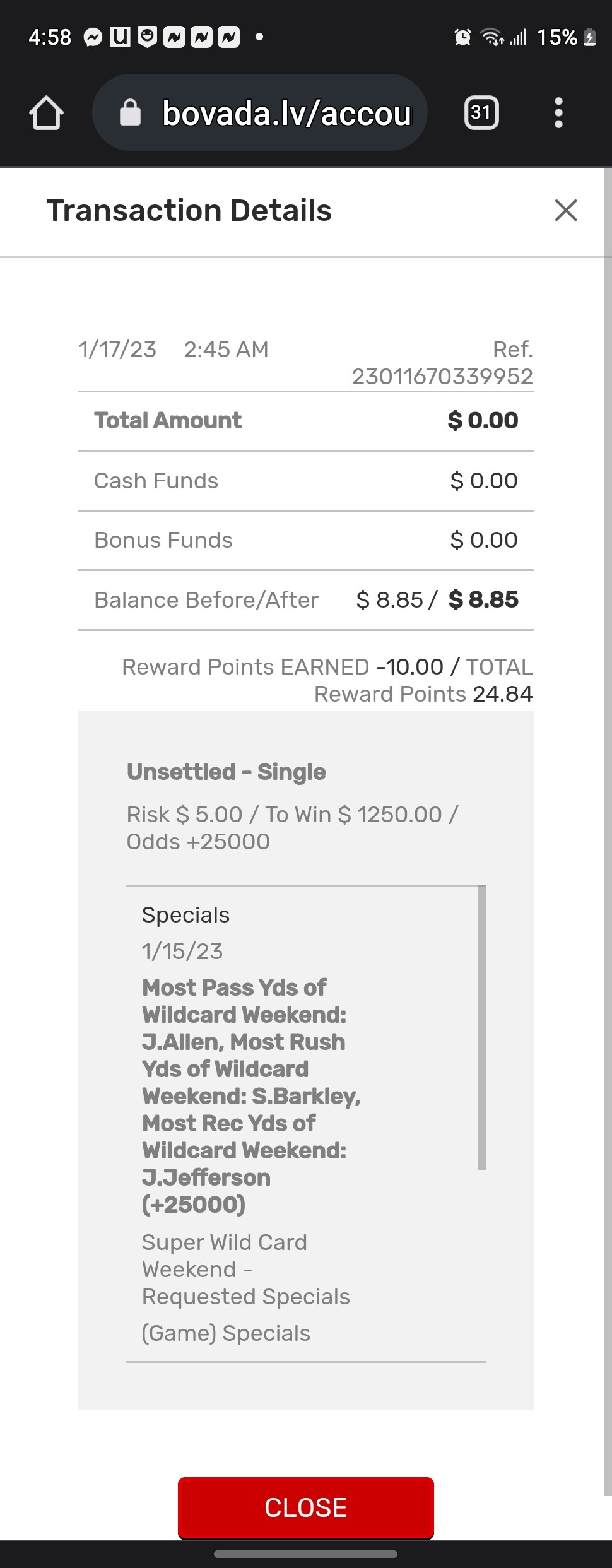Viewport: 612px width, 1568px height.
Task: Tap the battery charging status icon
Action: coord(590,38)
